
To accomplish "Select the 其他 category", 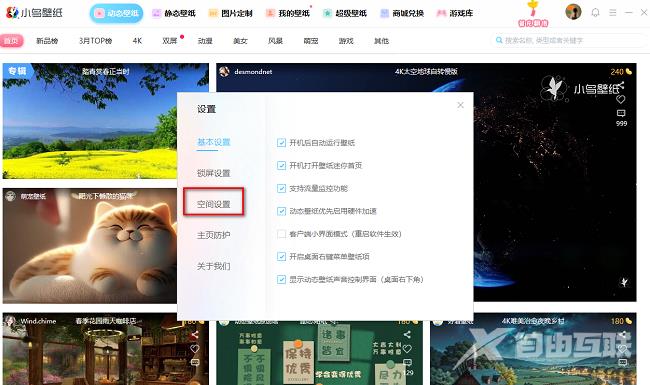I will [381, 41].
